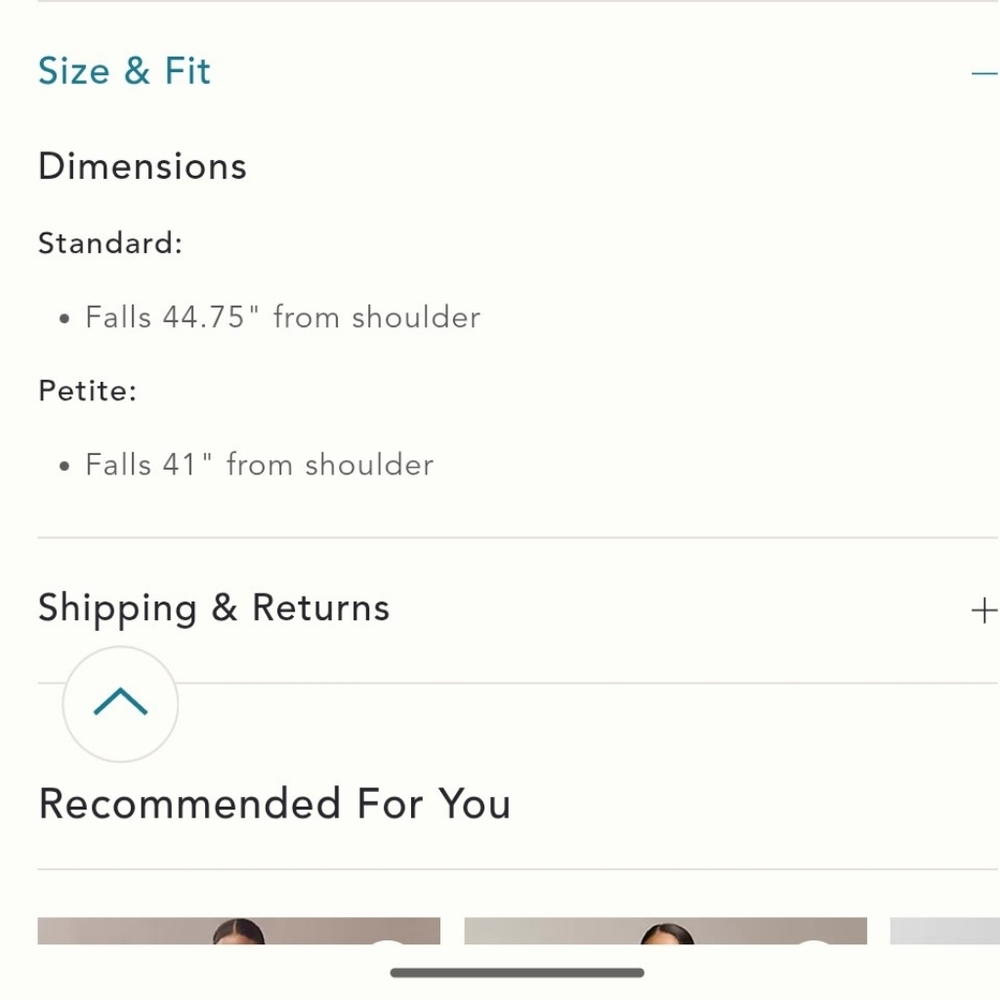Screen dimensions: 1000x1000
Task: Open the third, partially visible recommended product
Action: click(944, 931)
